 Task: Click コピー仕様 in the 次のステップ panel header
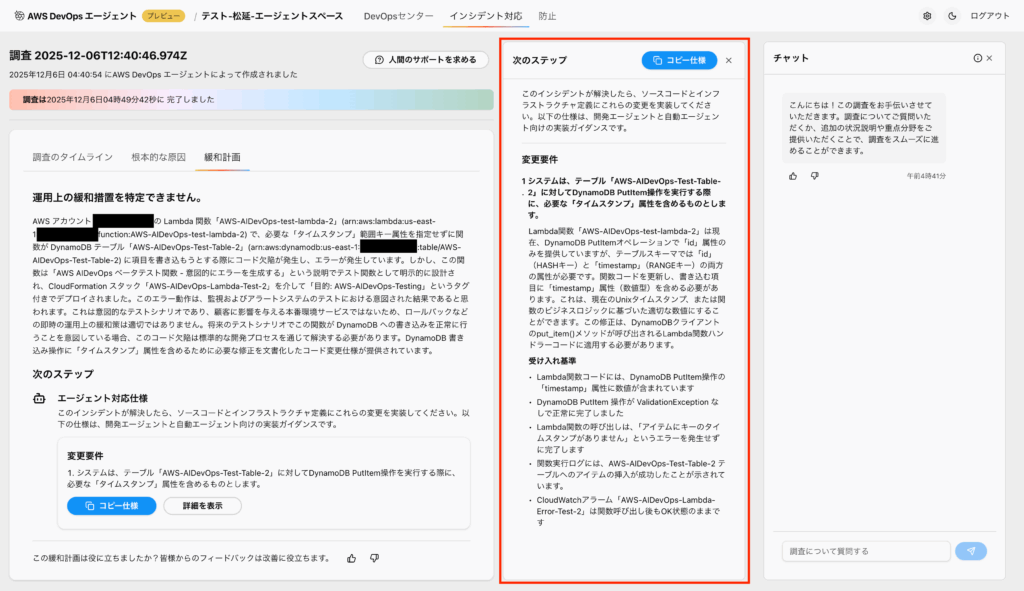679,60
